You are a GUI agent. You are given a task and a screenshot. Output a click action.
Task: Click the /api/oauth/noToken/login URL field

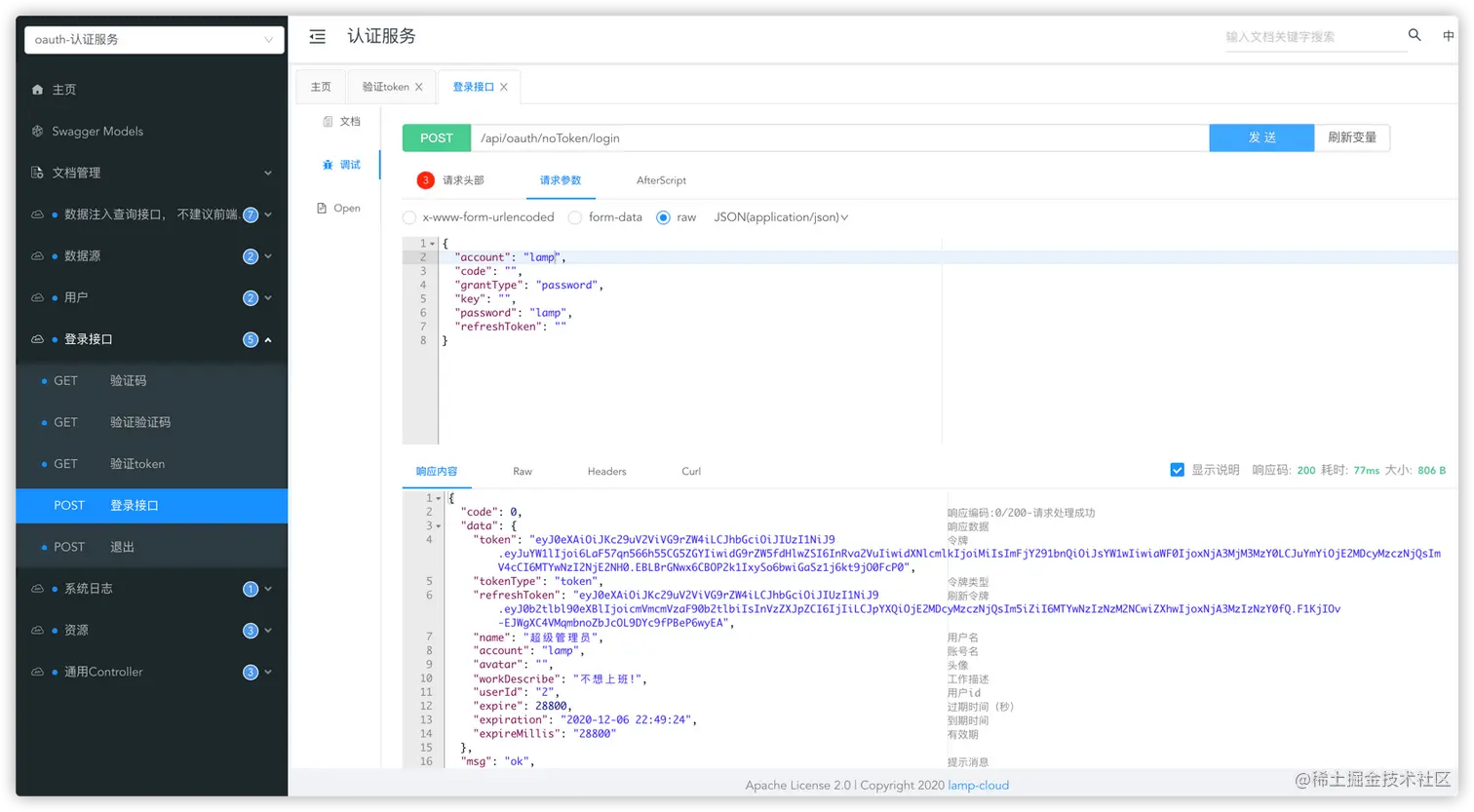839,137
